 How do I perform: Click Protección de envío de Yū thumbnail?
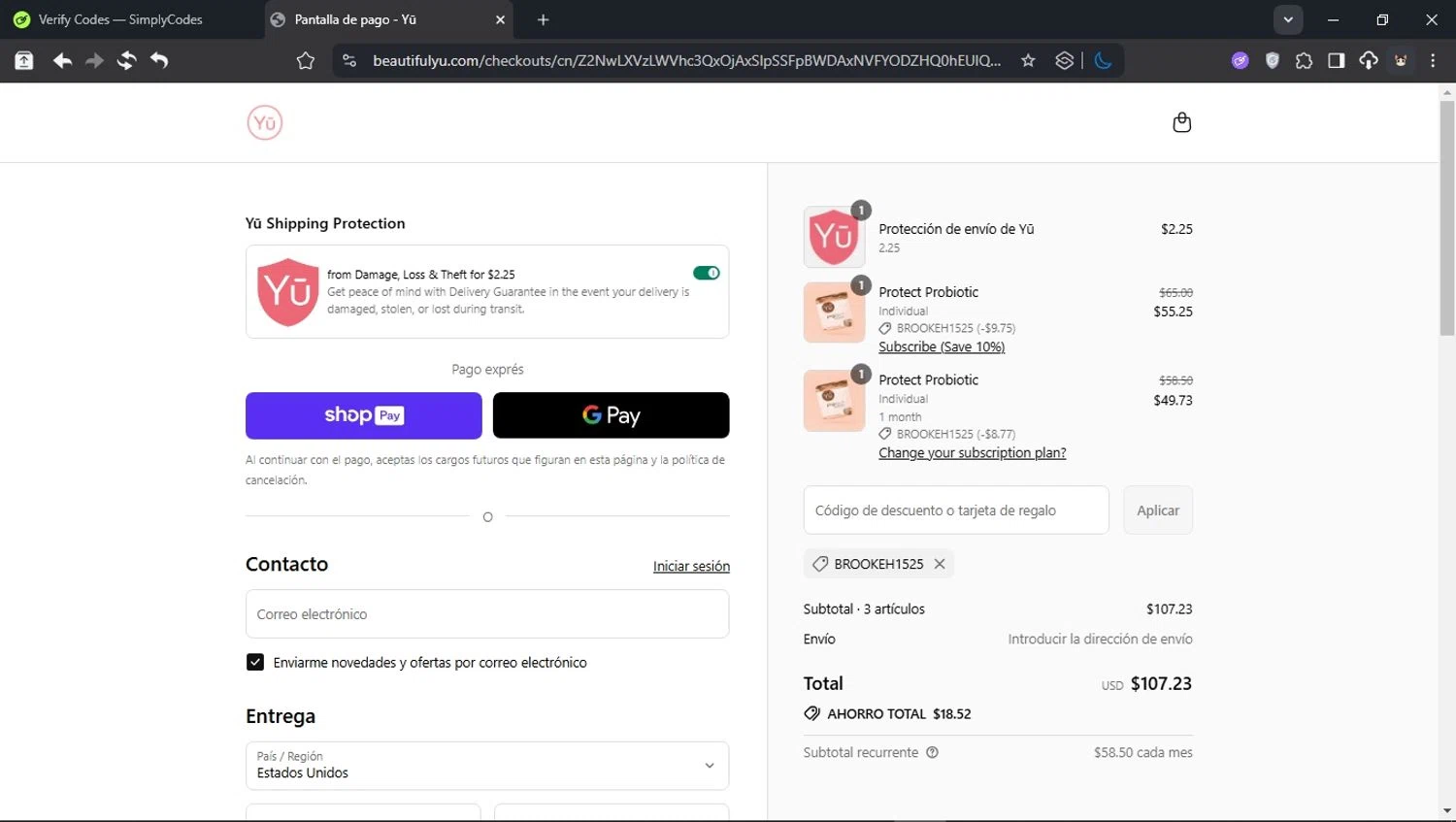click(834, 237)
